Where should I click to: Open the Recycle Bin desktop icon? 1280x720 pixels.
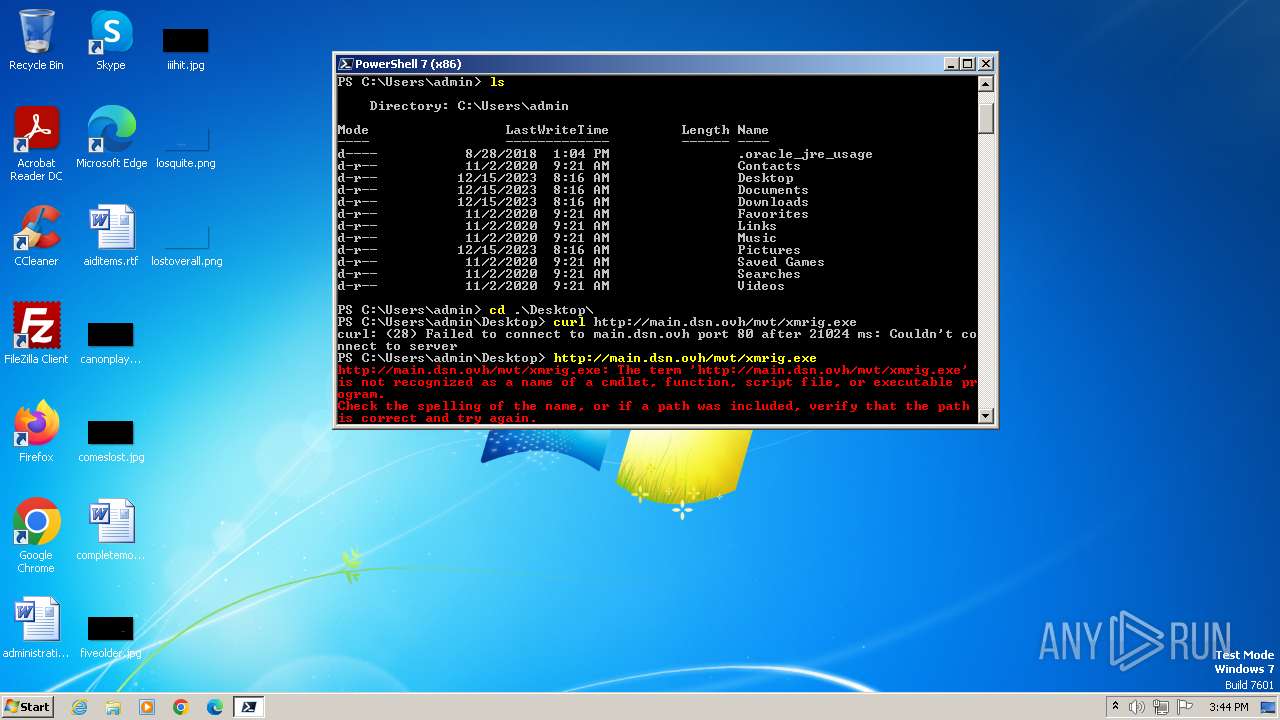pyautogui.click(x=36, y=40)
